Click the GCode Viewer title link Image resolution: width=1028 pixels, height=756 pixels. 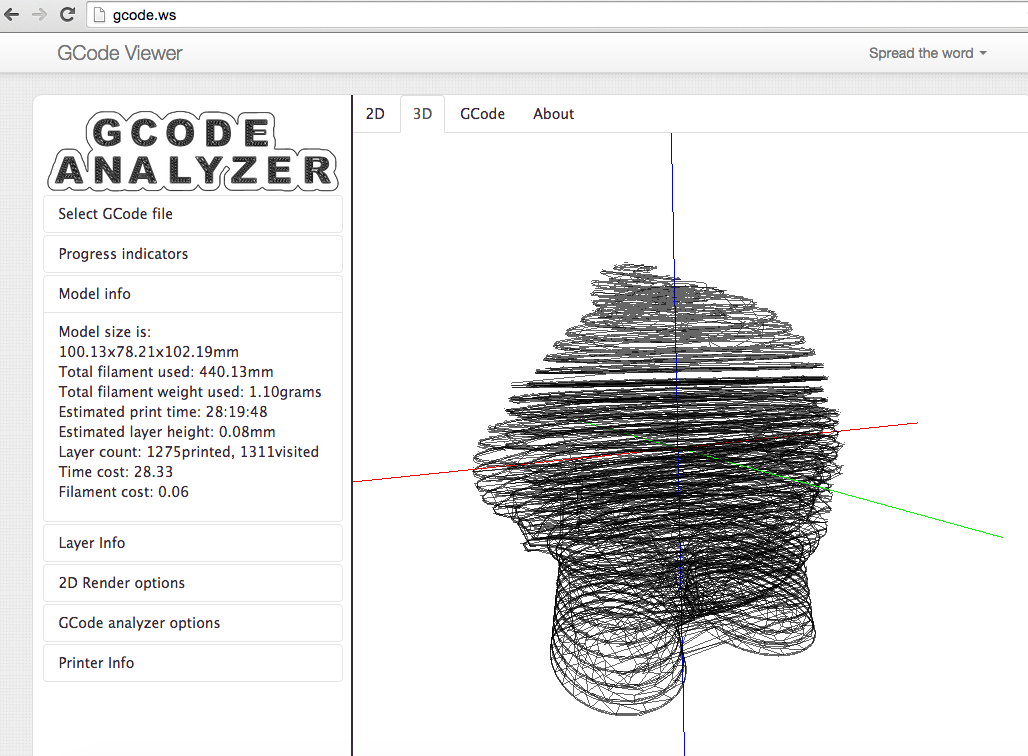click(120, 53)
